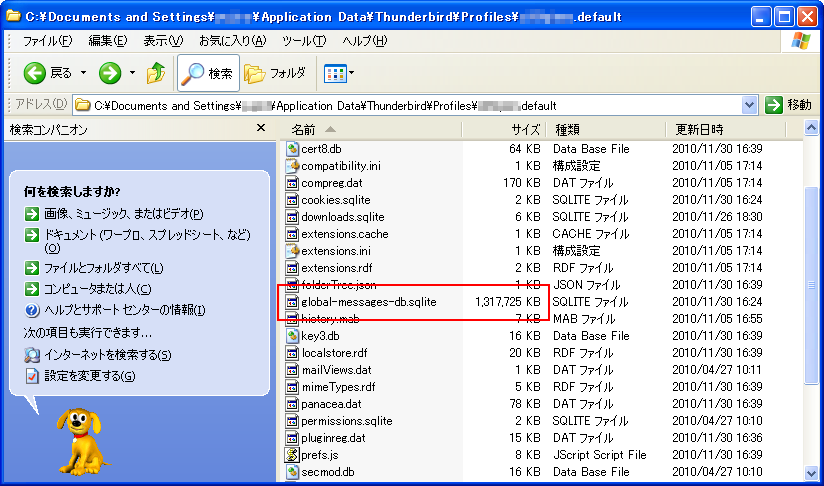Select the extensions.cache file icon
824x486 pixels.
tap(292, 234)
